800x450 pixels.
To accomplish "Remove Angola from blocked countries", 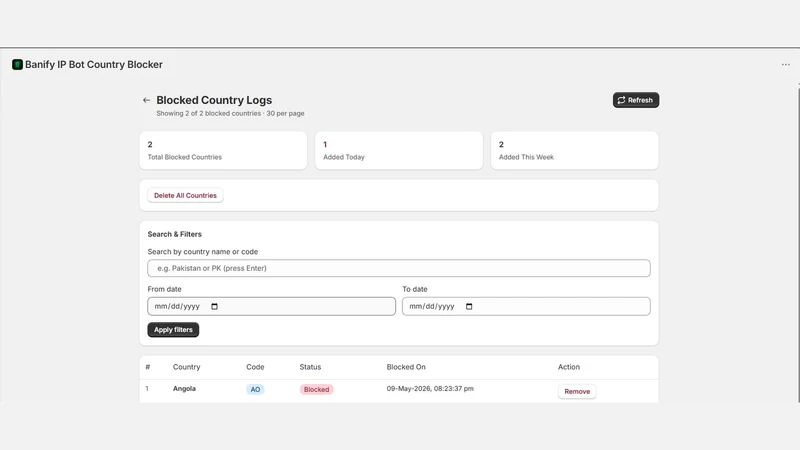I will pos(577,391).
